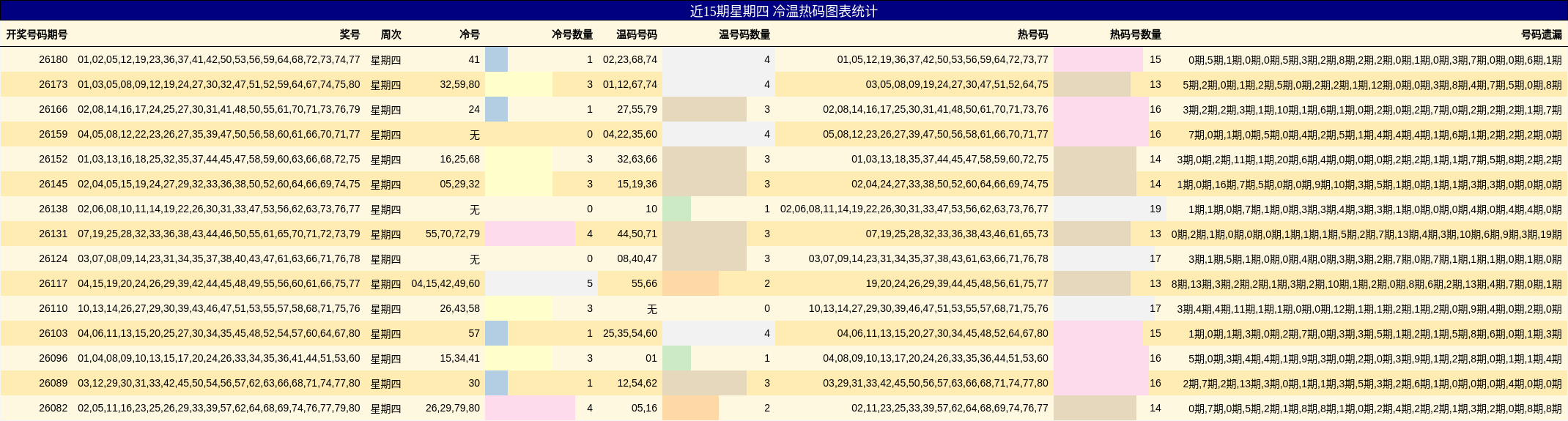This screenshot has width=1568, height=421.
Task: Click cold numbers 26,29,79,80
Action: pyautogui.click(x=452, y=408)
